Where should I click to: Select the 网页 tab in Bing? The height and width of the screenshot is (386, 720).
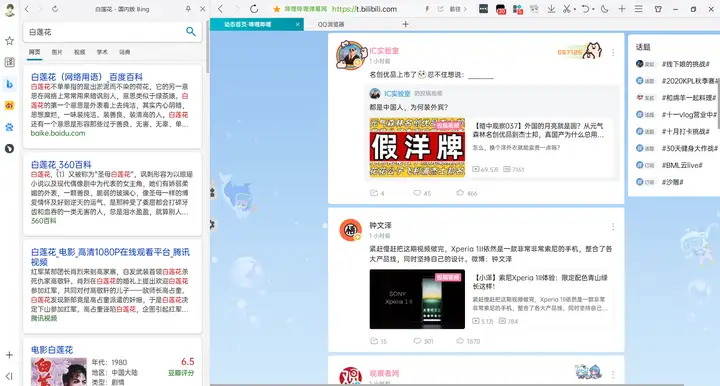[34, 52]
